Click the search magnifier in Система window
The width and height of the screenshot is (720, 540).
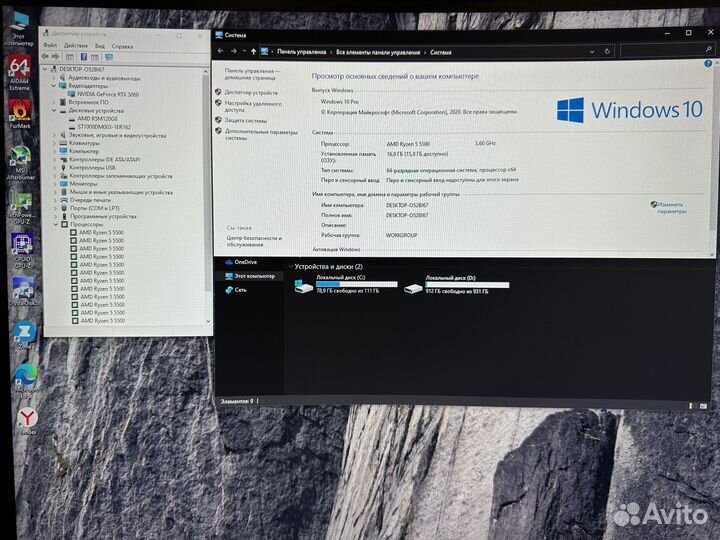709,49
